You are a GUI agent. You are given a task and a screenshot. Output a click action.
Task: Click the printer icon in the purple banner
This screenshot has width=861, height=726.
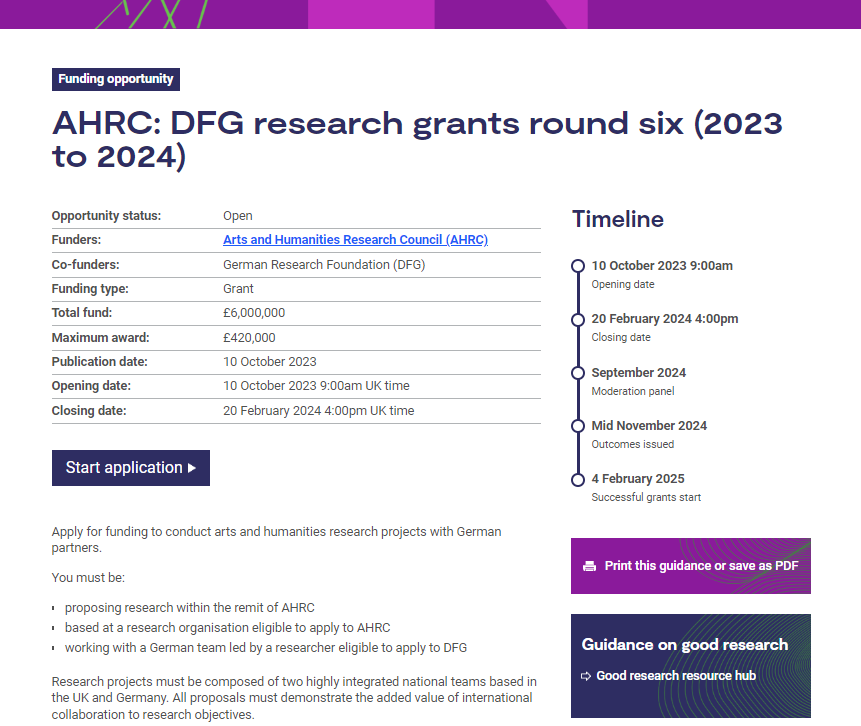(x=589, y=566)
